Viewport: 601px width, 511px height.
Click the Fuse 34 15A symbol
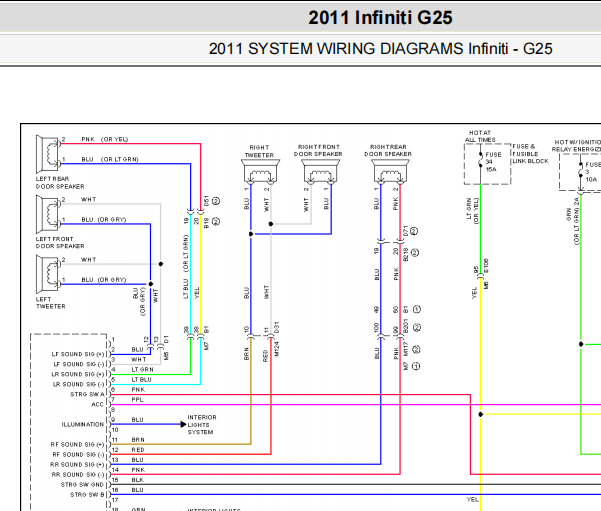(481, 165)
